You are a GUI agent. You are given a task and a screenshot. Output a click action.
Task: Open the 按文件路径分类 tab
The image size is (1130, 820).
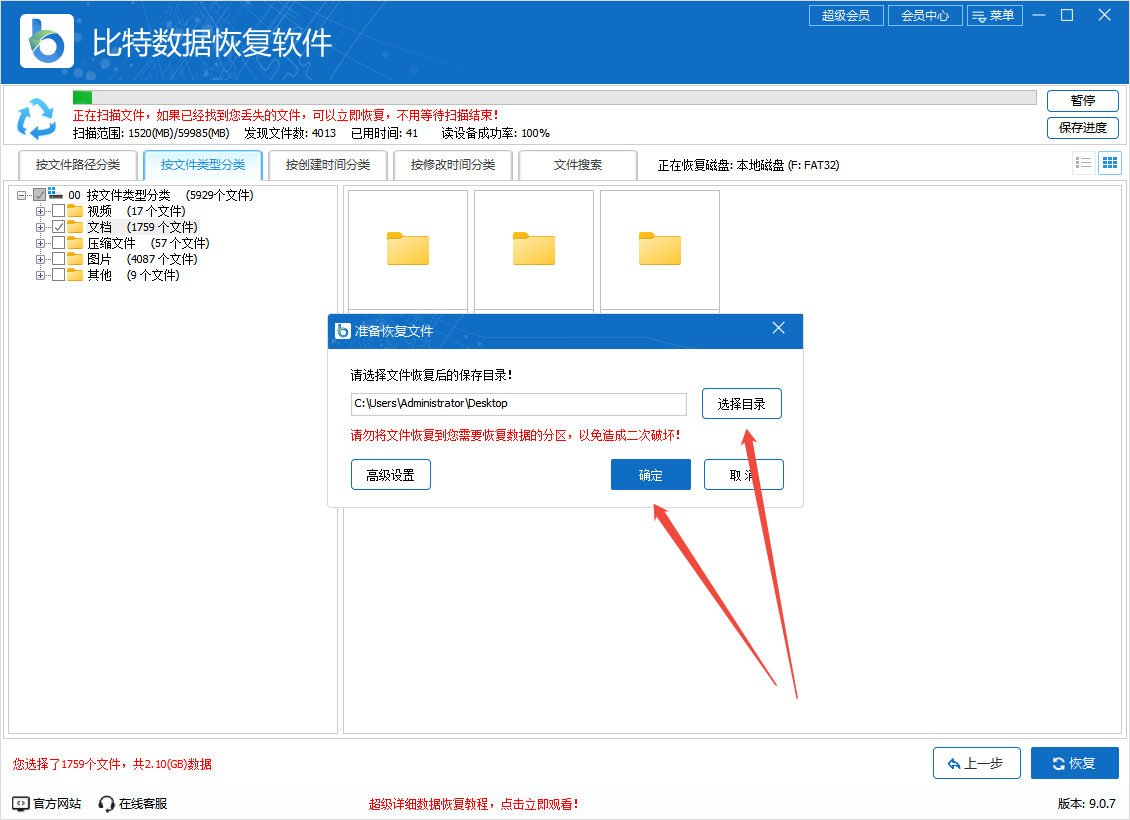78,165
